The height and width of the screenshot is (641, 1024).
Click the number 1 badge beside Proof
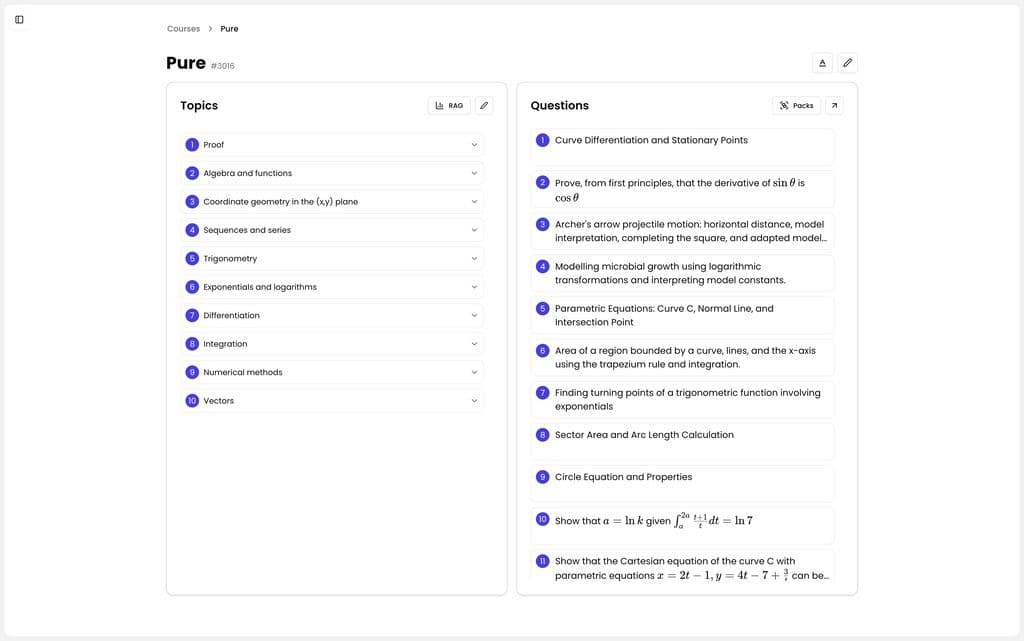[x=192, y=145]
